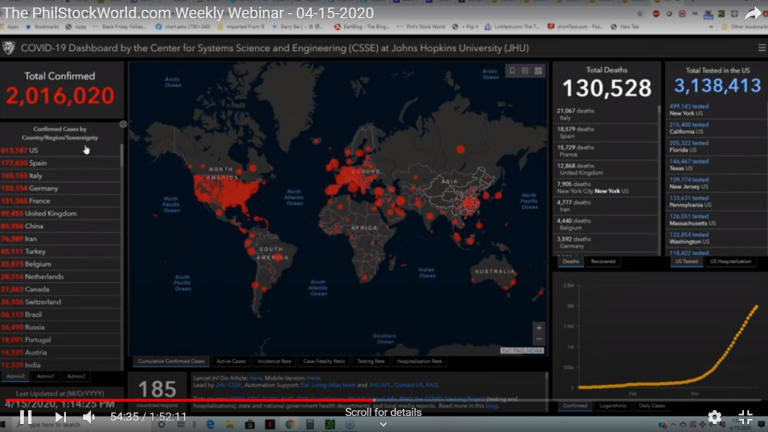Select the US Hospitalization tab

(730, 262)
